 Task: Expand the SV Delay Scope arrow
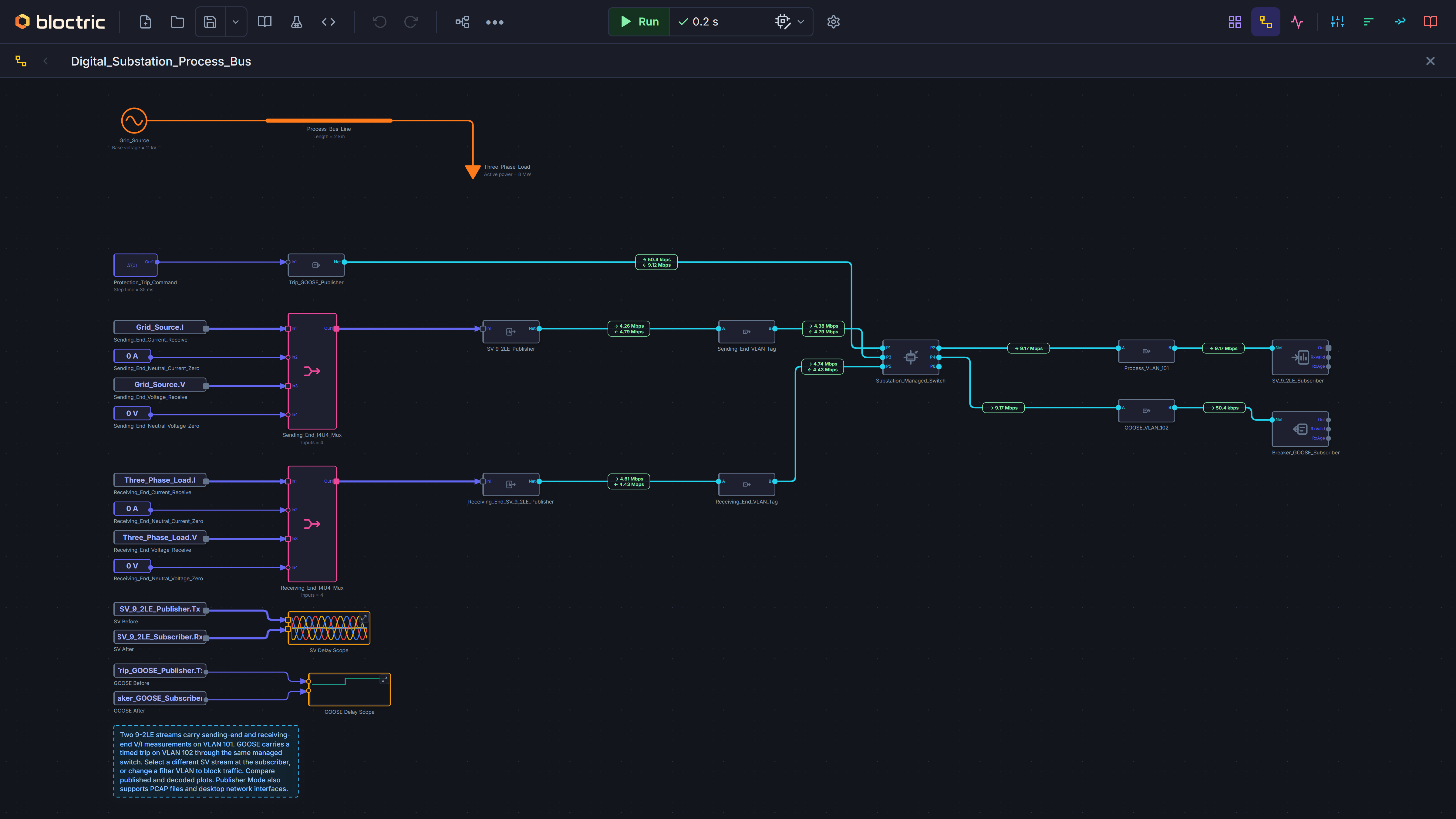point(363,618)
